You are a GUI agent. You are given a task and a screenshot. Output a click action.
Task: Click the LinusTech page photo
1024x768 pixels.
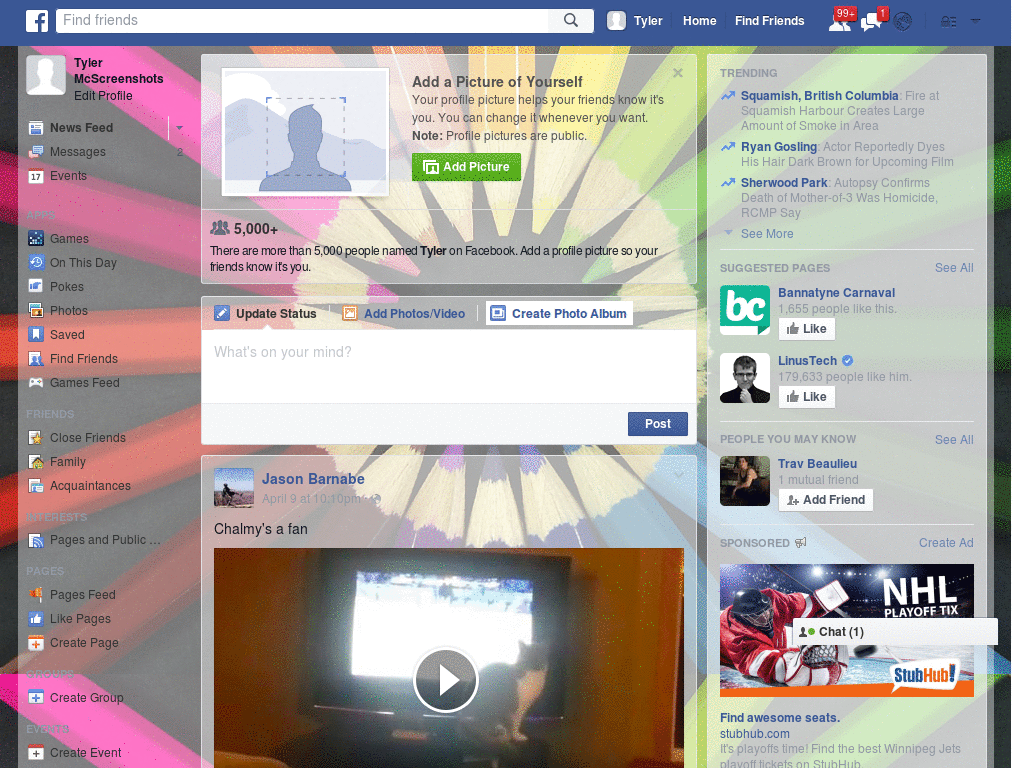(x=745, y=378)
